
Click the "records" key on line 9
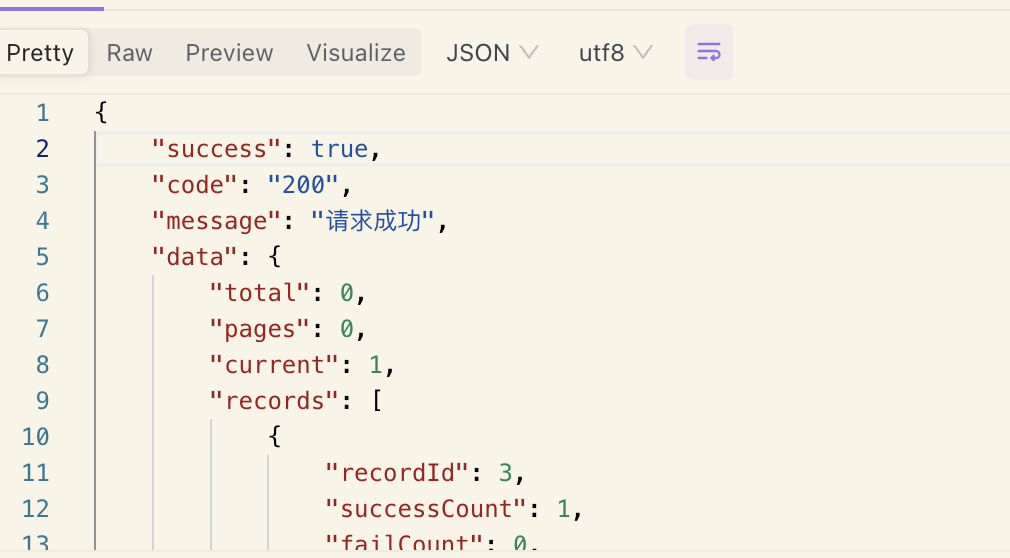click(x=274, y=401)
